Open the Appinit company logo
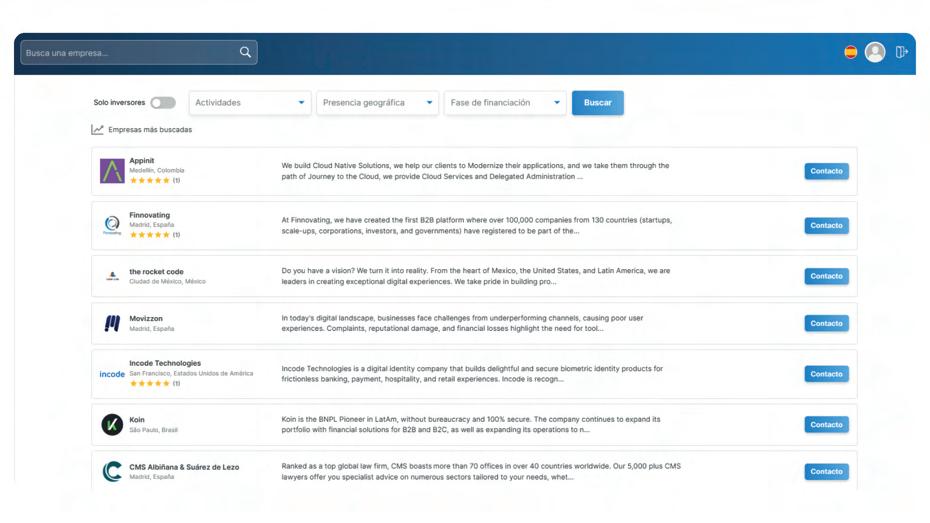930x523 pixels. 112,171
